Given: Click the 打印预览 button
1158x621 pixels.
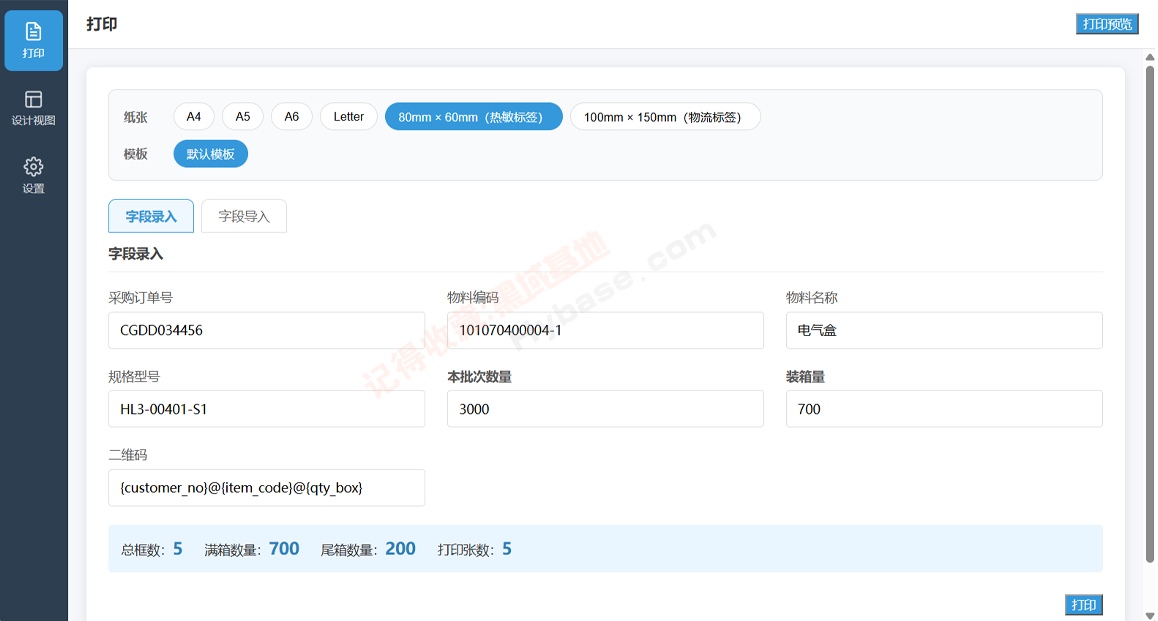Looking at the screenshot, I should click(1107, 24).
